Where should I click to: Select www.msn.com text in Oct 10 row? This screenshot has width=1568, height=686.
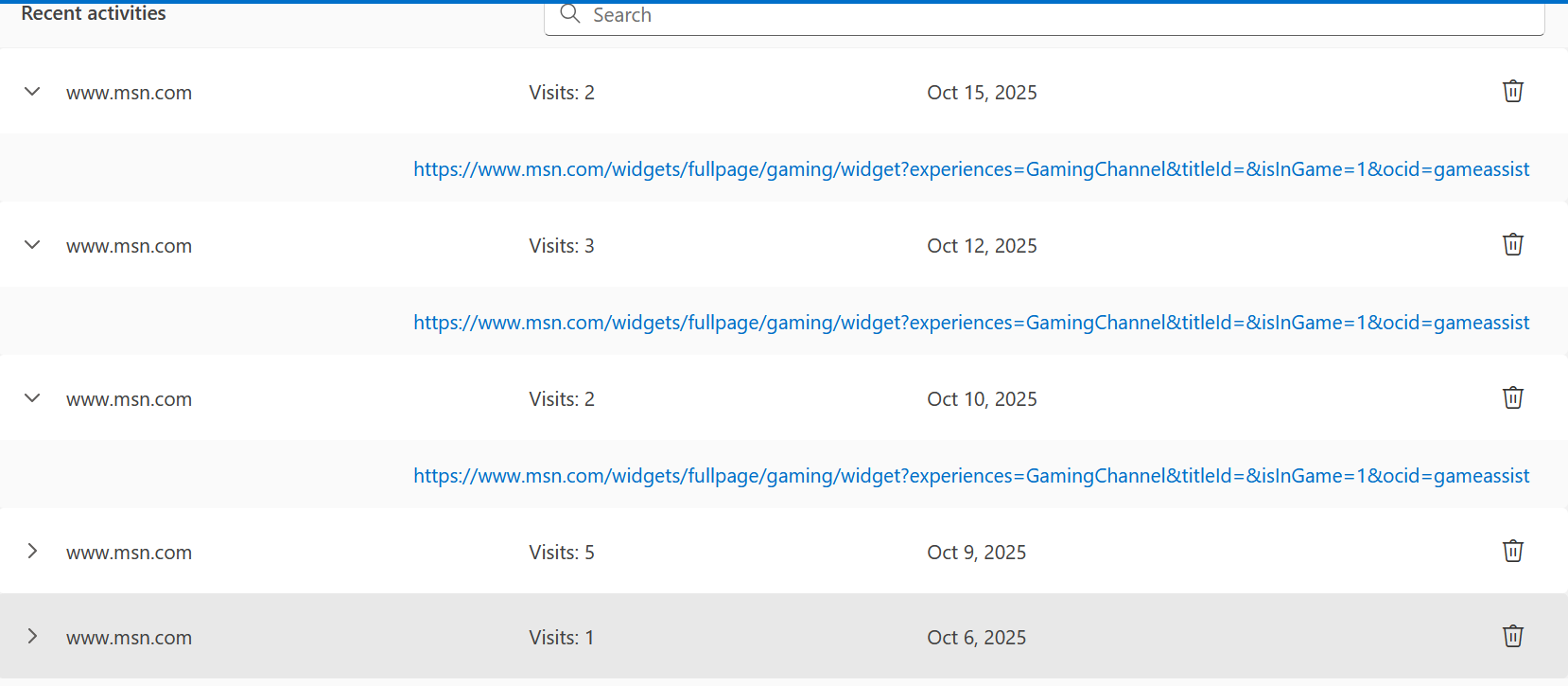click(x=129, y=399)
